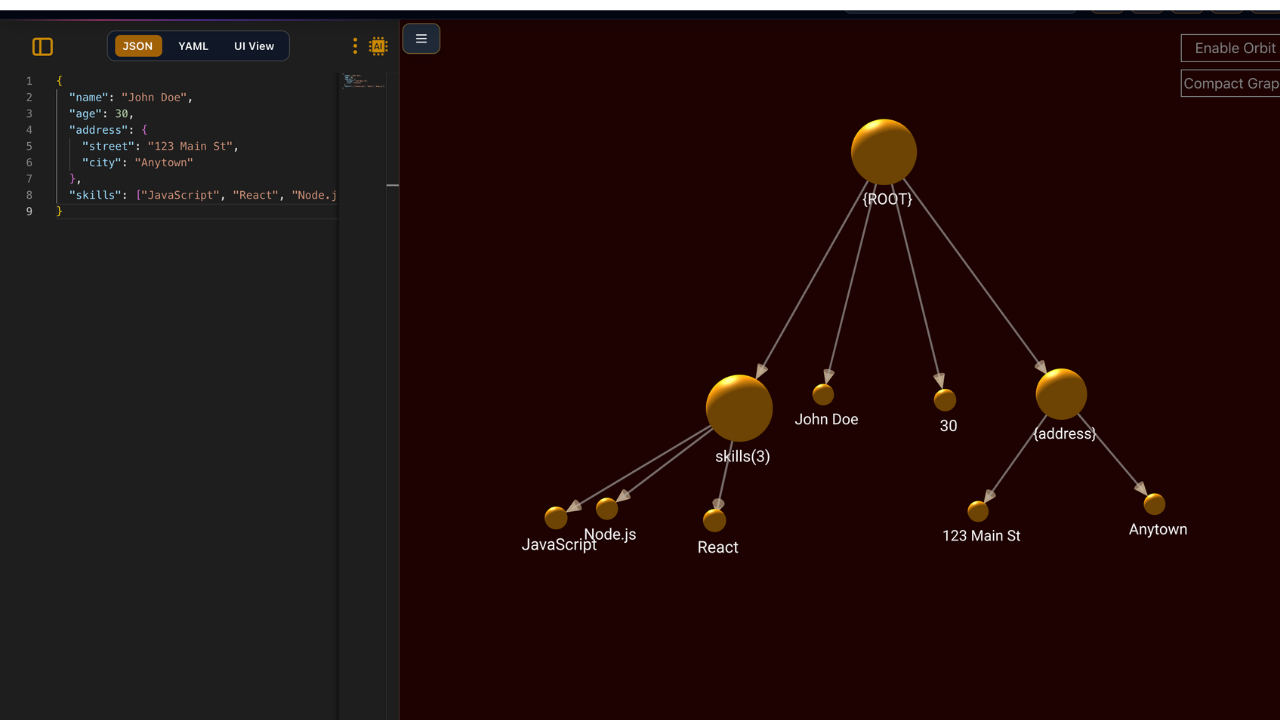Screen dimensions: 1280x720
Task: Collapse the address node's children
Action: tap(1061, 393)
